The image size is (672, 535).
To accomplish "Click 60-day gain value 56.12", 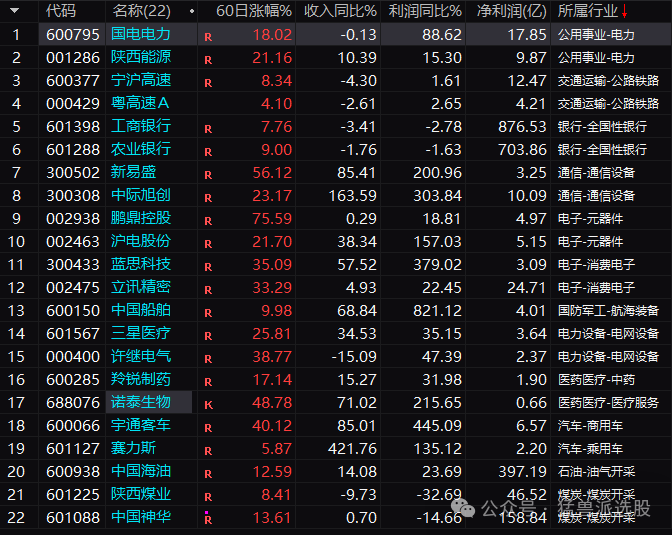I will pyautogui.click(x=272, y=173).
